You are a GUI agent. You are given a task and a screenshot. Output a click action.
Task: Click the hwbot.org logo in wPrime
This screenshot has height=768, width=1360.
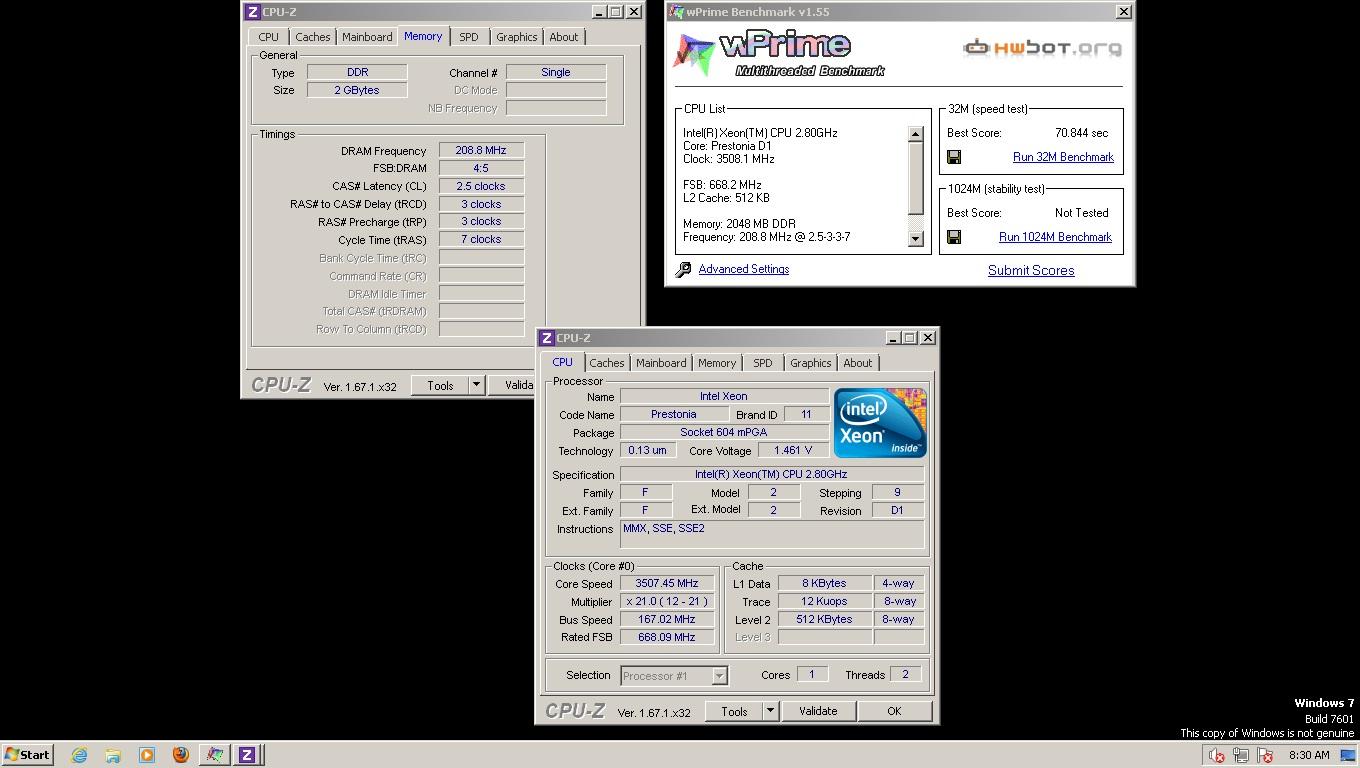point(1042,47)
